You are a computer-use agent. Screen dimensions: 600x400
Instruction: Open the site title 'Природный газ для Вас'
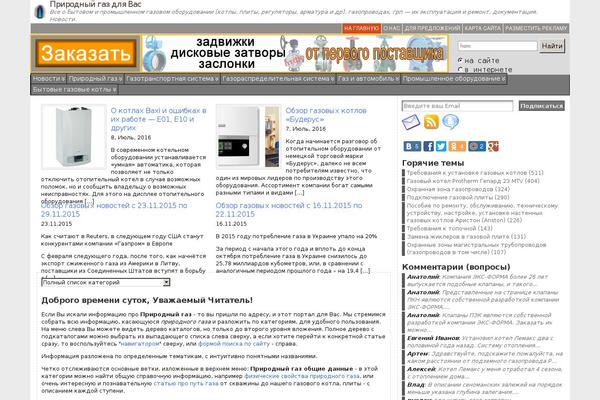pos(95,5)
